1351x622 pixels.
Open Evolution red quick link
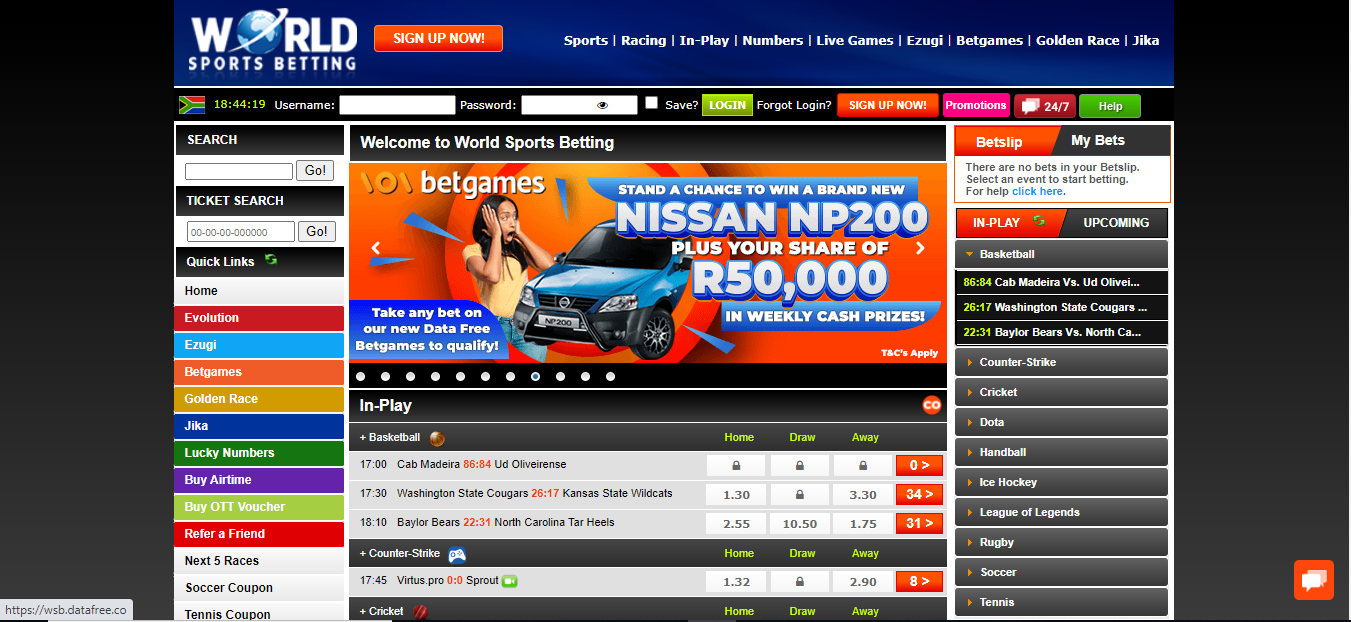coord(260,318)
